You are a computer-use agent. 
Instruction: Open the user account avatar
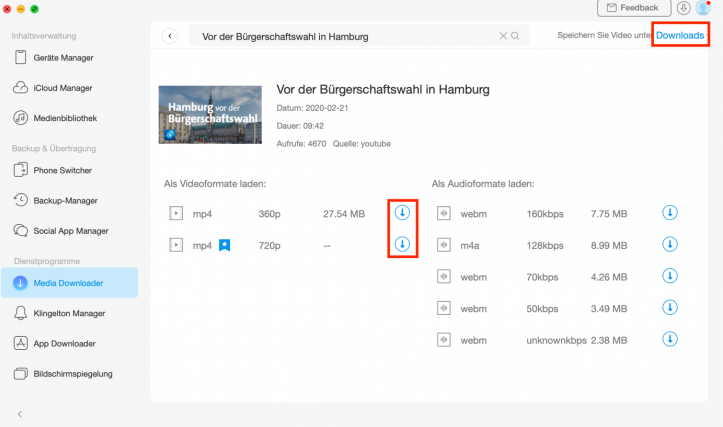pyautogui.click(x=703, y=7)
